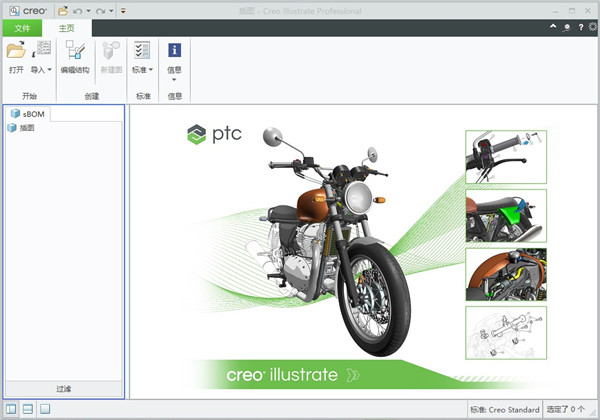The image size is (600, 420).
Task: Open help with the question mark icon
Action: (x=581, y=27)
